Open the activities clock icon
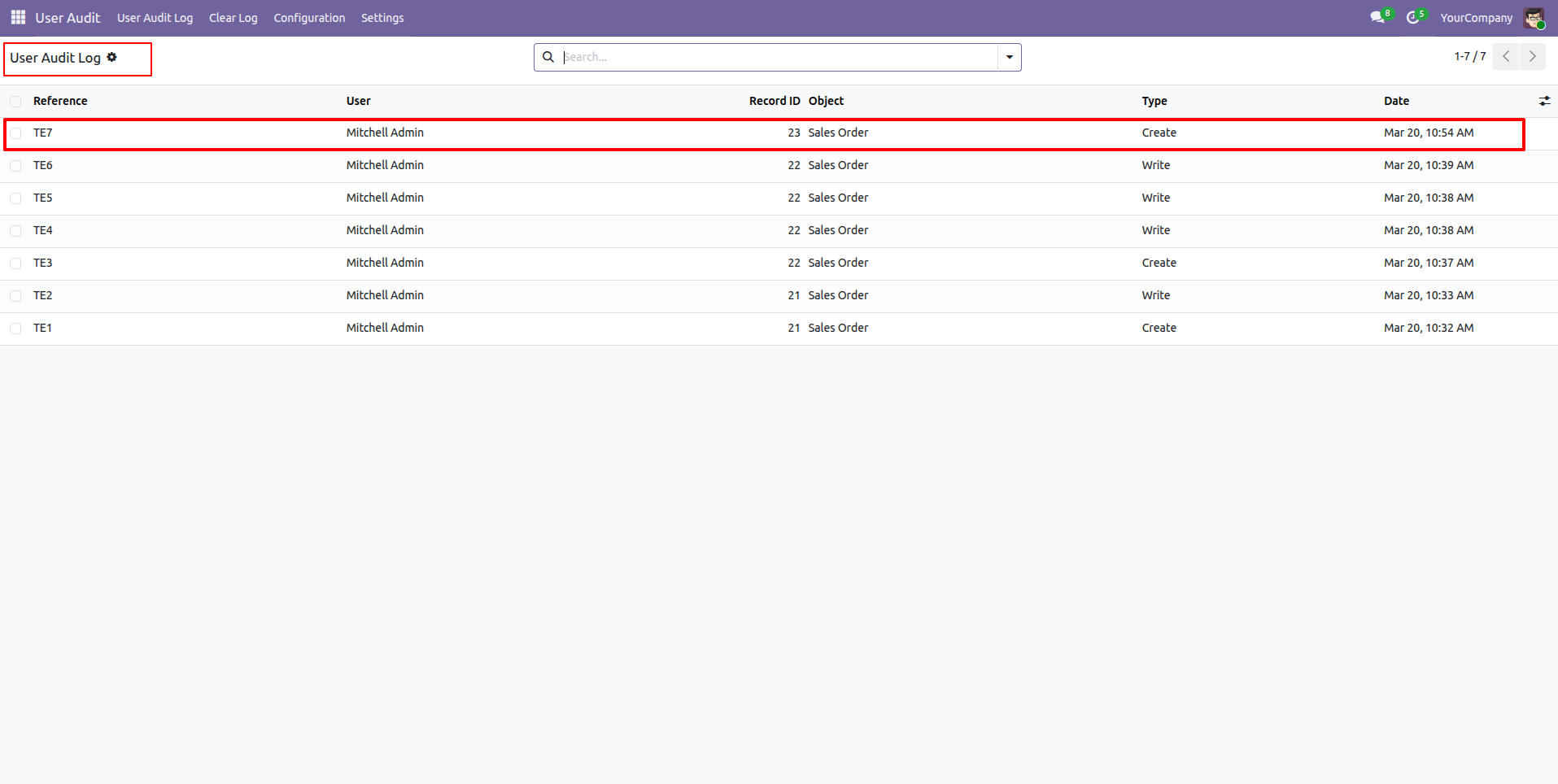 1412,17
